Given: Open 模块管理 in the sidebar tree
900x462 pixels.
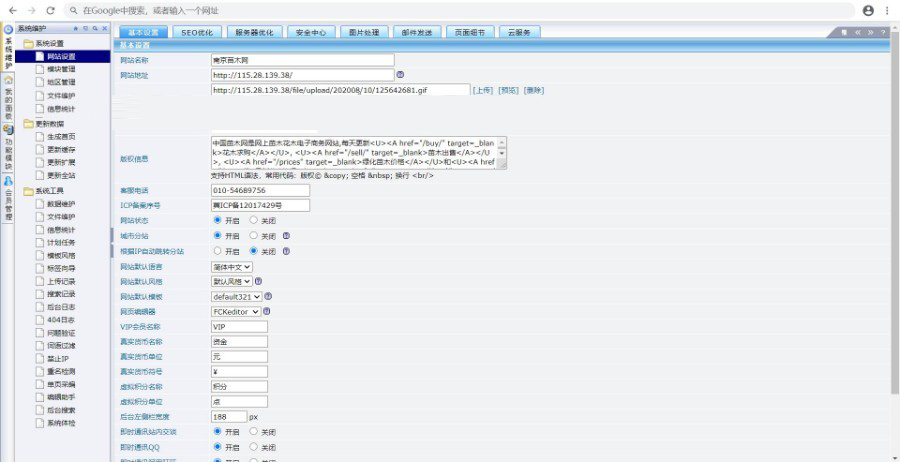Looking at the screenshot, I should 61,69.
